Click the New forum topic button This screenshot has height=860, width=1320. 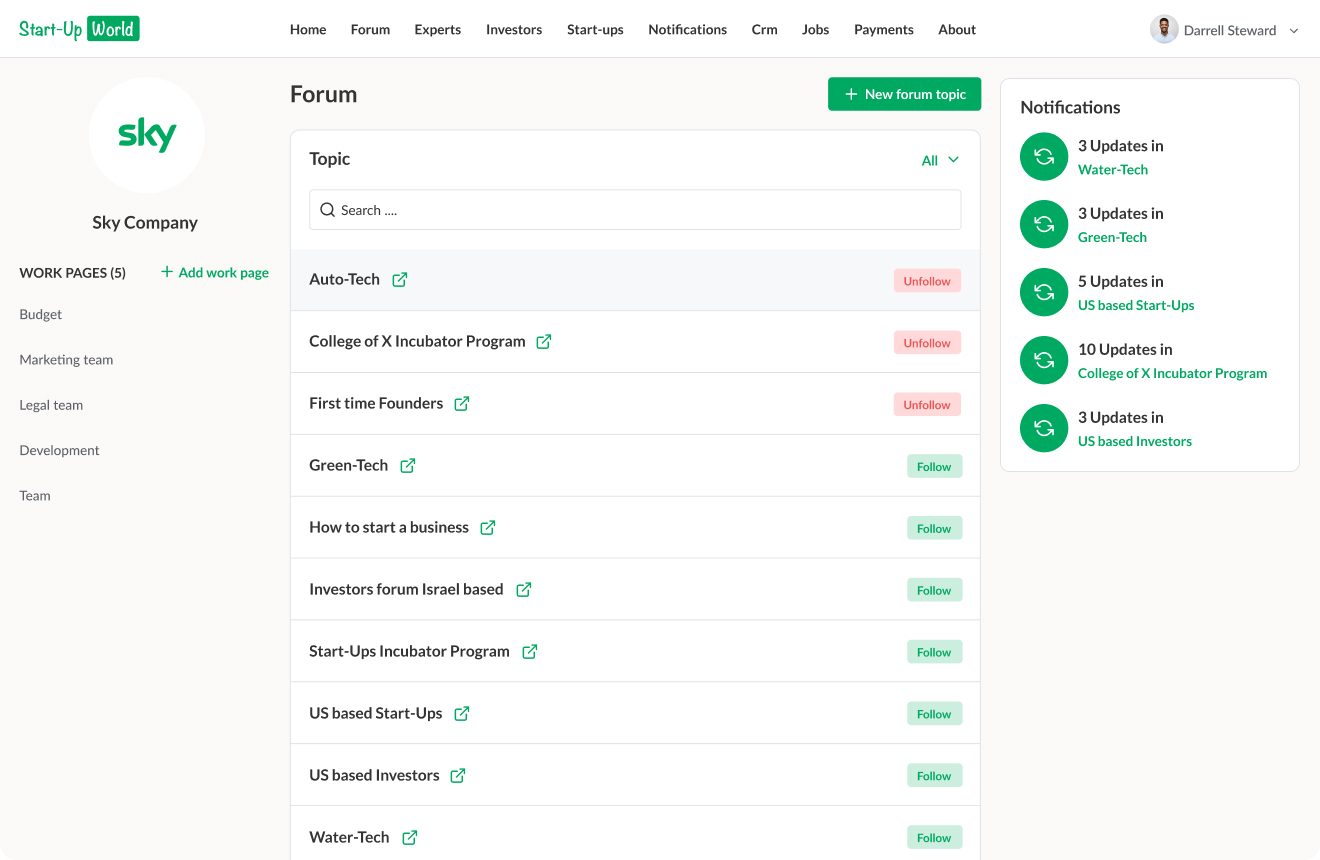(904, 94)
